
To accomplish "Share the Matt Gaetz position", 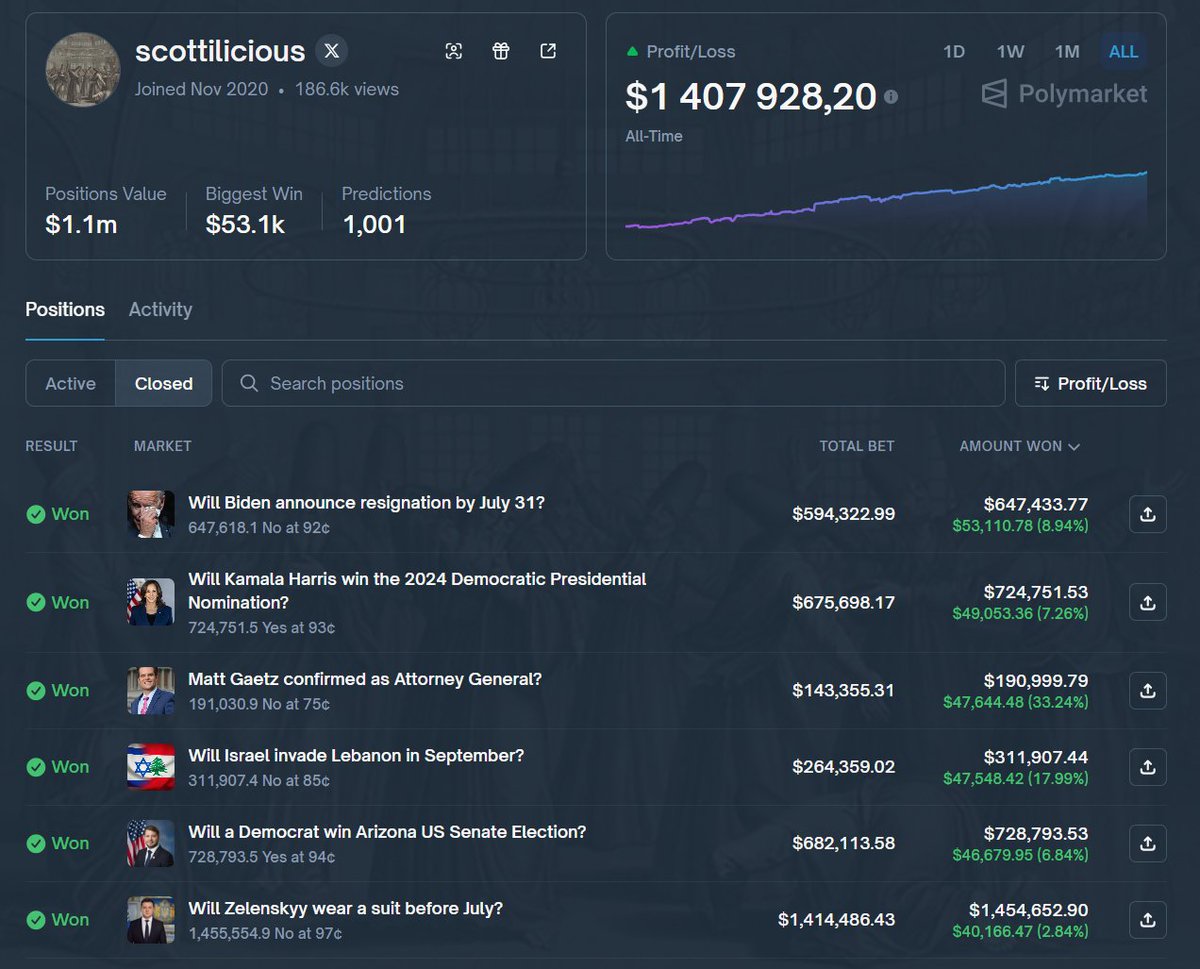I will pyautogui.click(x=1148, y=690).
